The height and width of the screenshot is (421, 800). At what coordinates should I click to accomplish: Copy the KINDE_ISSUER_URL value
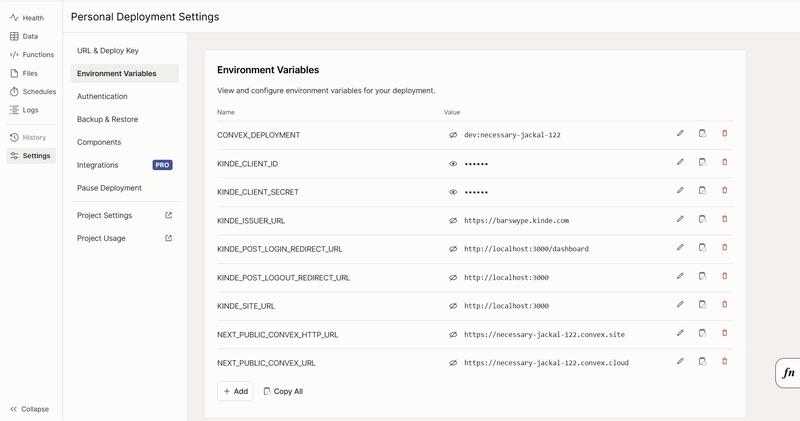coord(703,219)
